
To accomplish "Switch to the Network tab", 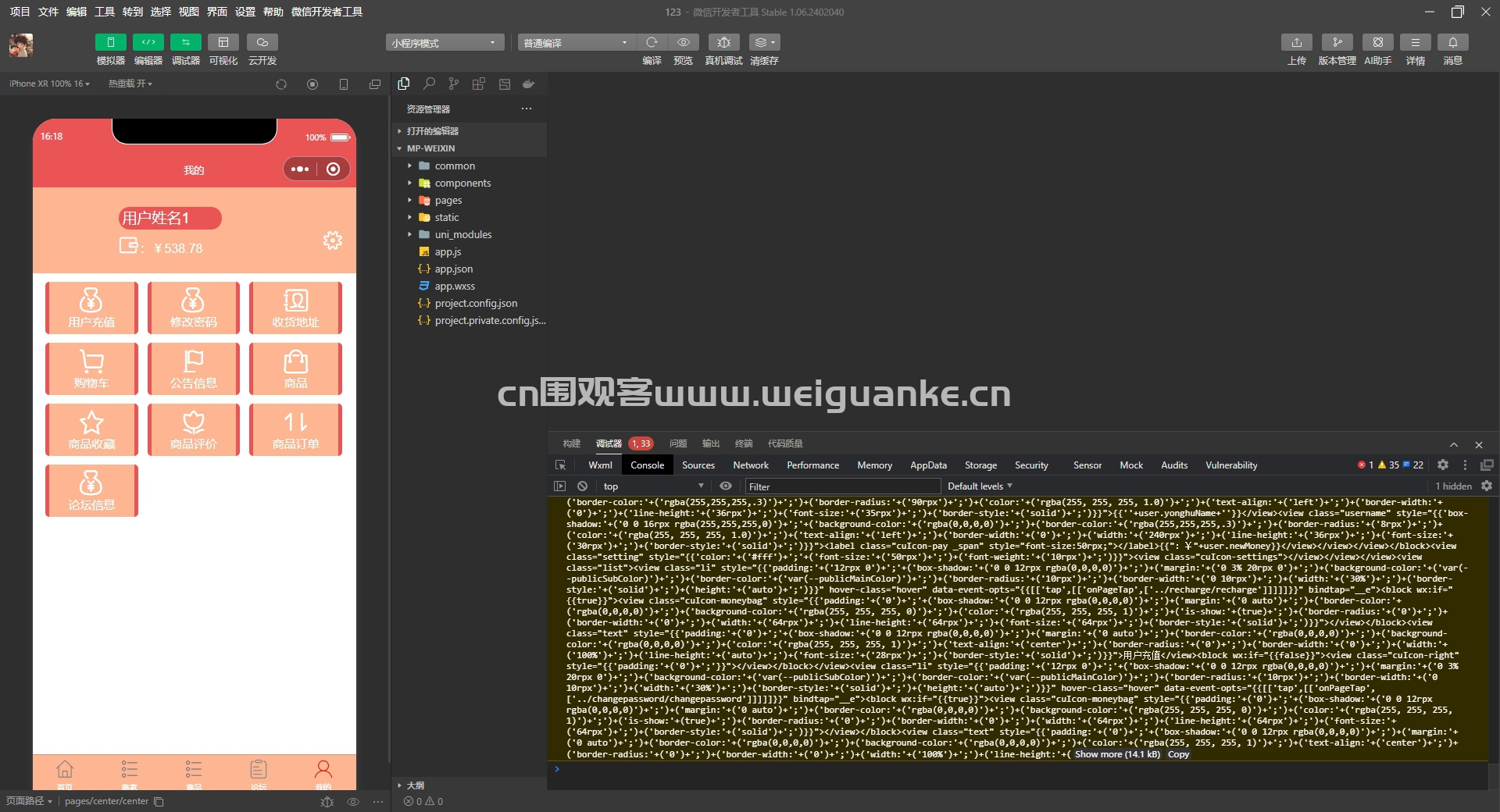I will click(x=751, y=465).
